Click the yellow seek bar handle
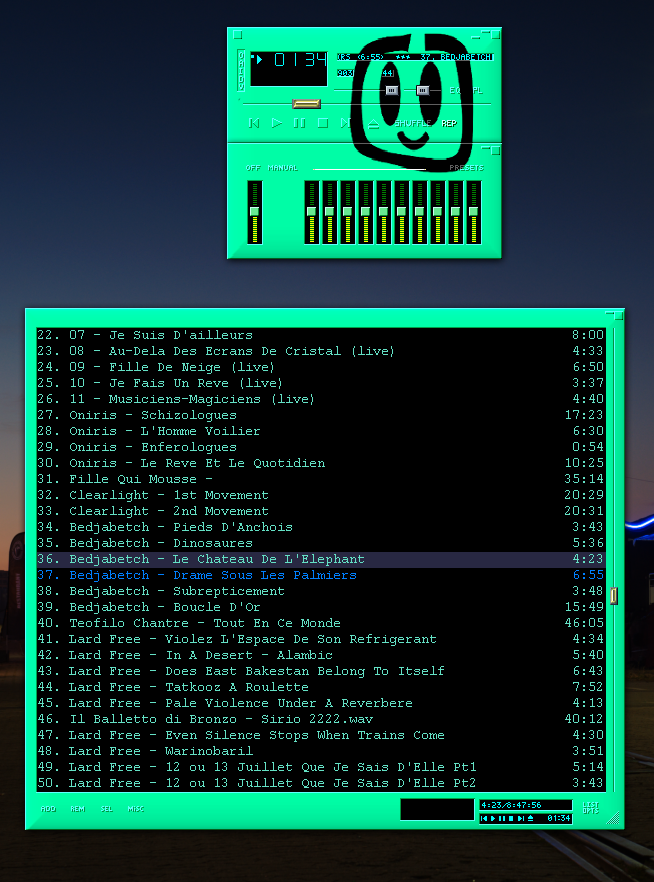This screenshot has height=882, width=654. [x=306, y=104]
